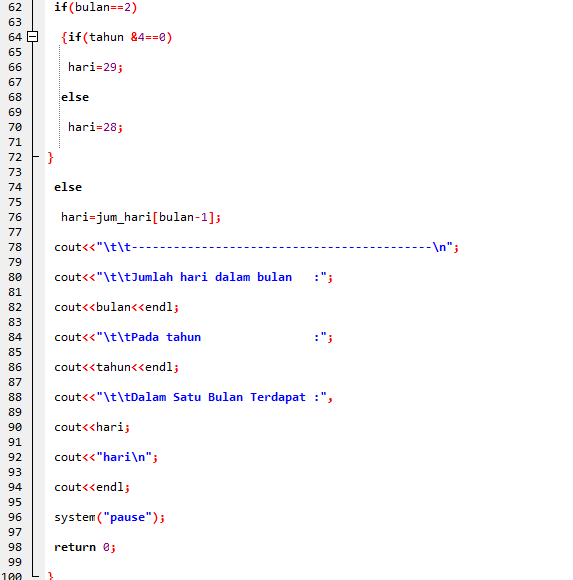573x580 pixels.
Task: Click 'hari=jum_hari[bulan-1];' line
Action: pyautogui.click(x=141, y=217)
